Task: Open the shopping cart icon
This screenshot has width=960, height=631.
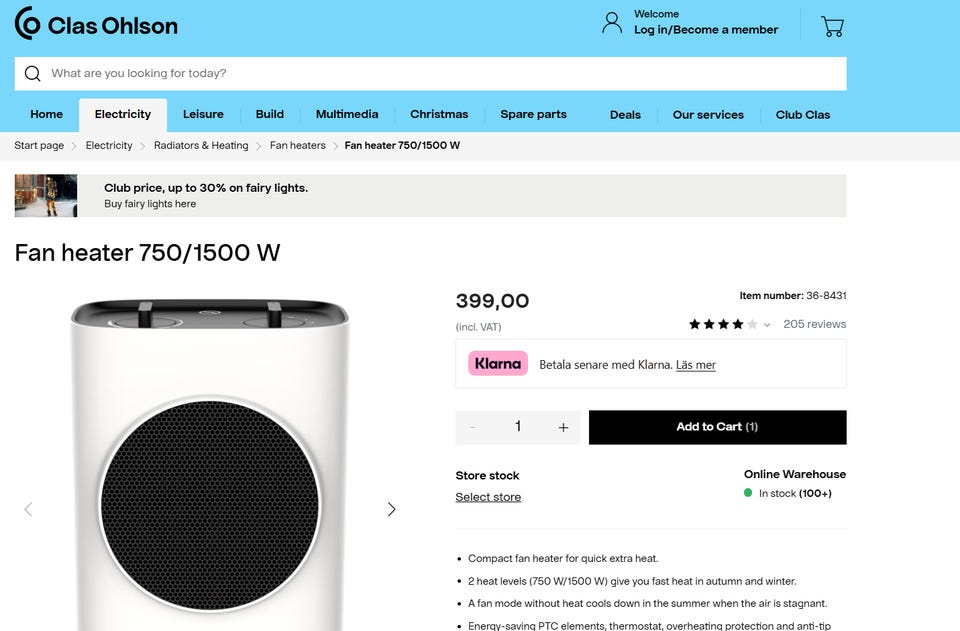Action: coord(832,26)
